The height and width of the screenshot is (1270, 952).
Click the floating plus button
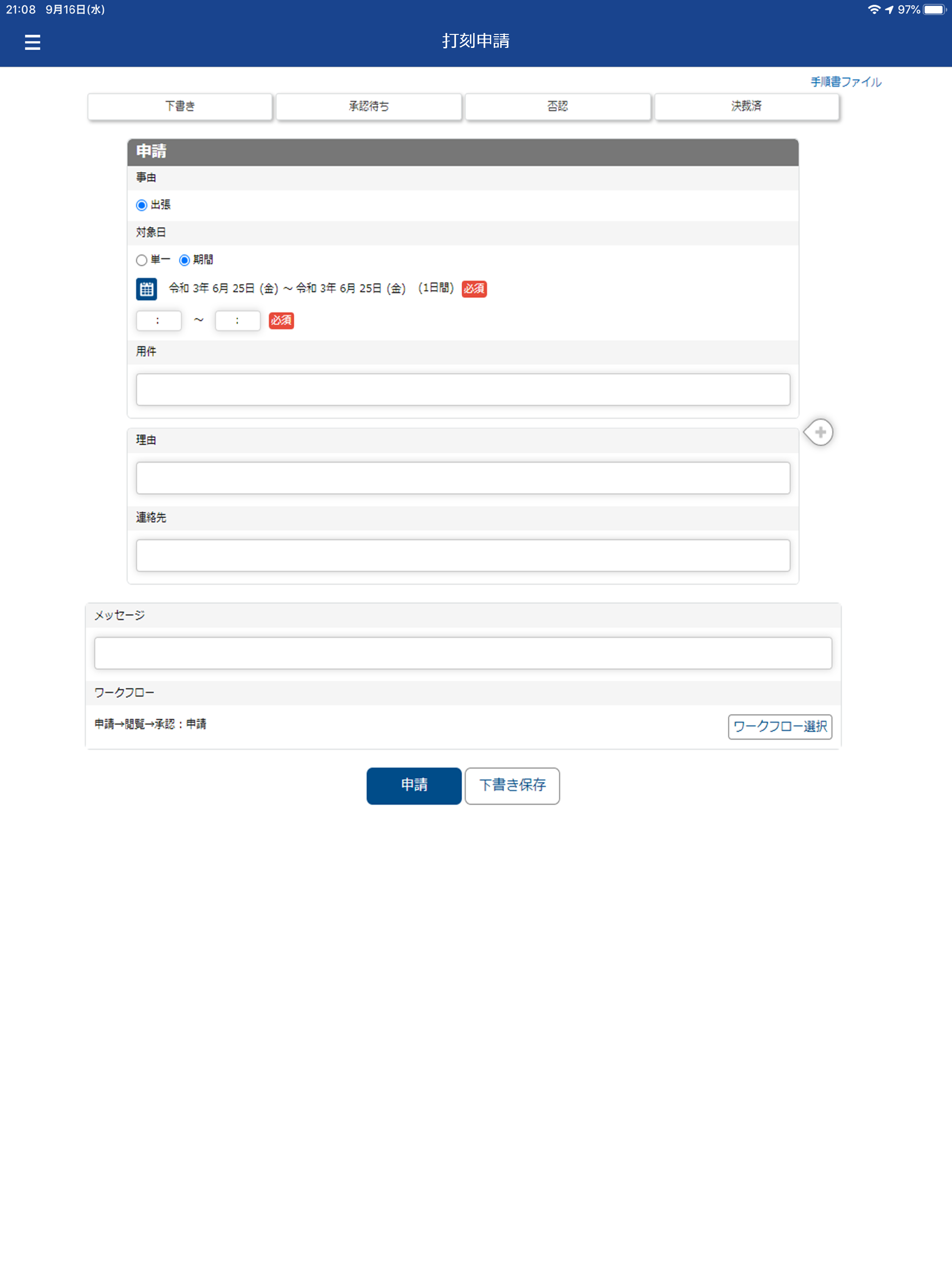click(820, 432)
